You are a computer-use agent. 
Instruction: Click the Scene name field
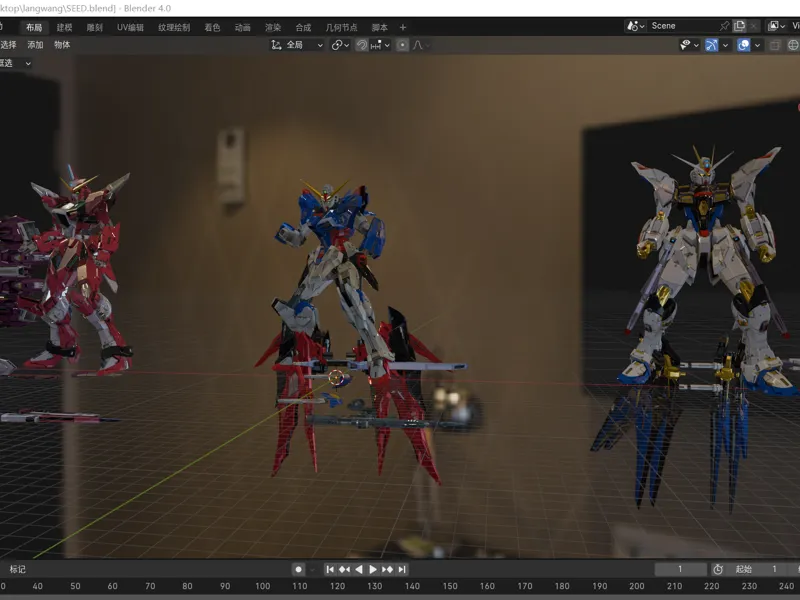(x=682, y=26)
